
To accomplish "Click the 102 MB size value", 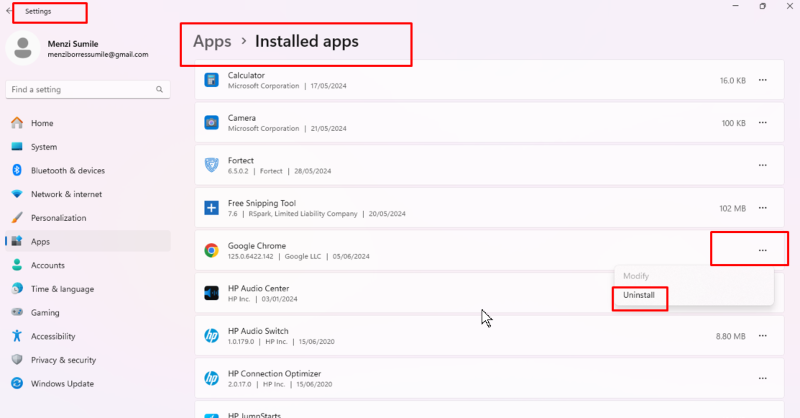I will [732, 208].
